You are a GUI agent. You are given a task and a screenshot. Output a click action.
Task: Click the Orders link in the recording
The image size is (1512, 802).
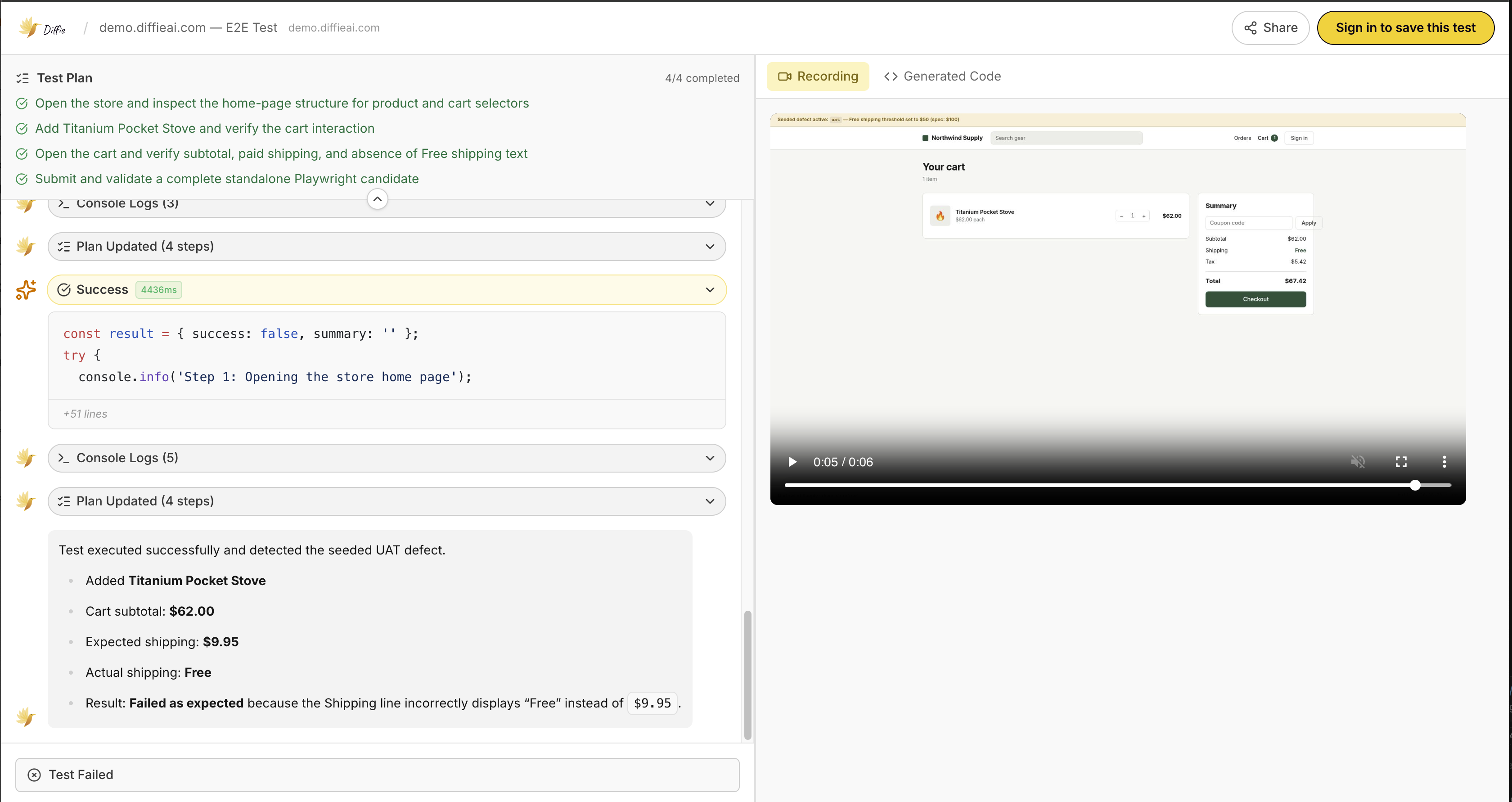point(1242,138)
